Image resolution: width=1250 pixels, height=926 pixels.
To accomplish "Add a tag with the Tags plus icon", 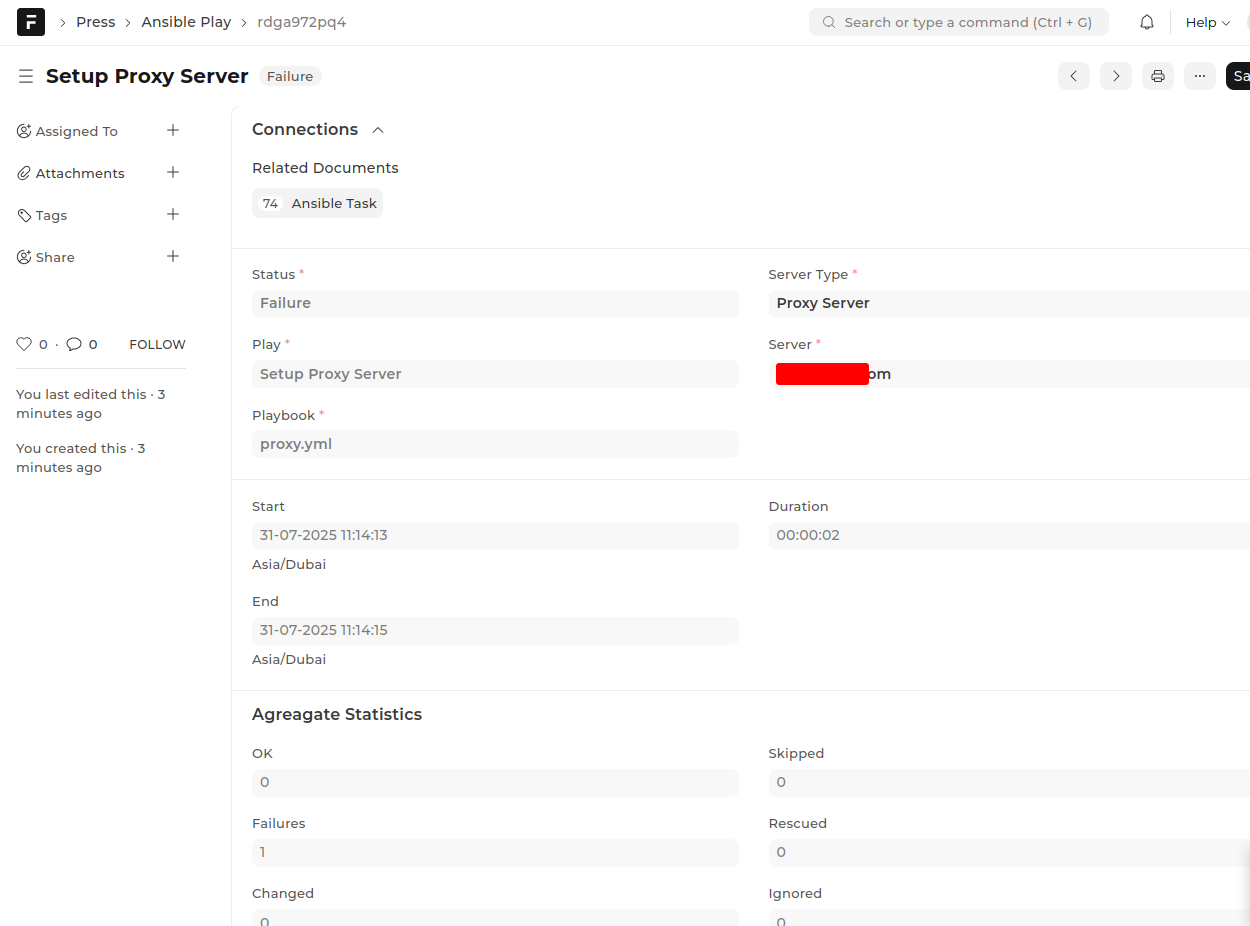I will (172, 214).
